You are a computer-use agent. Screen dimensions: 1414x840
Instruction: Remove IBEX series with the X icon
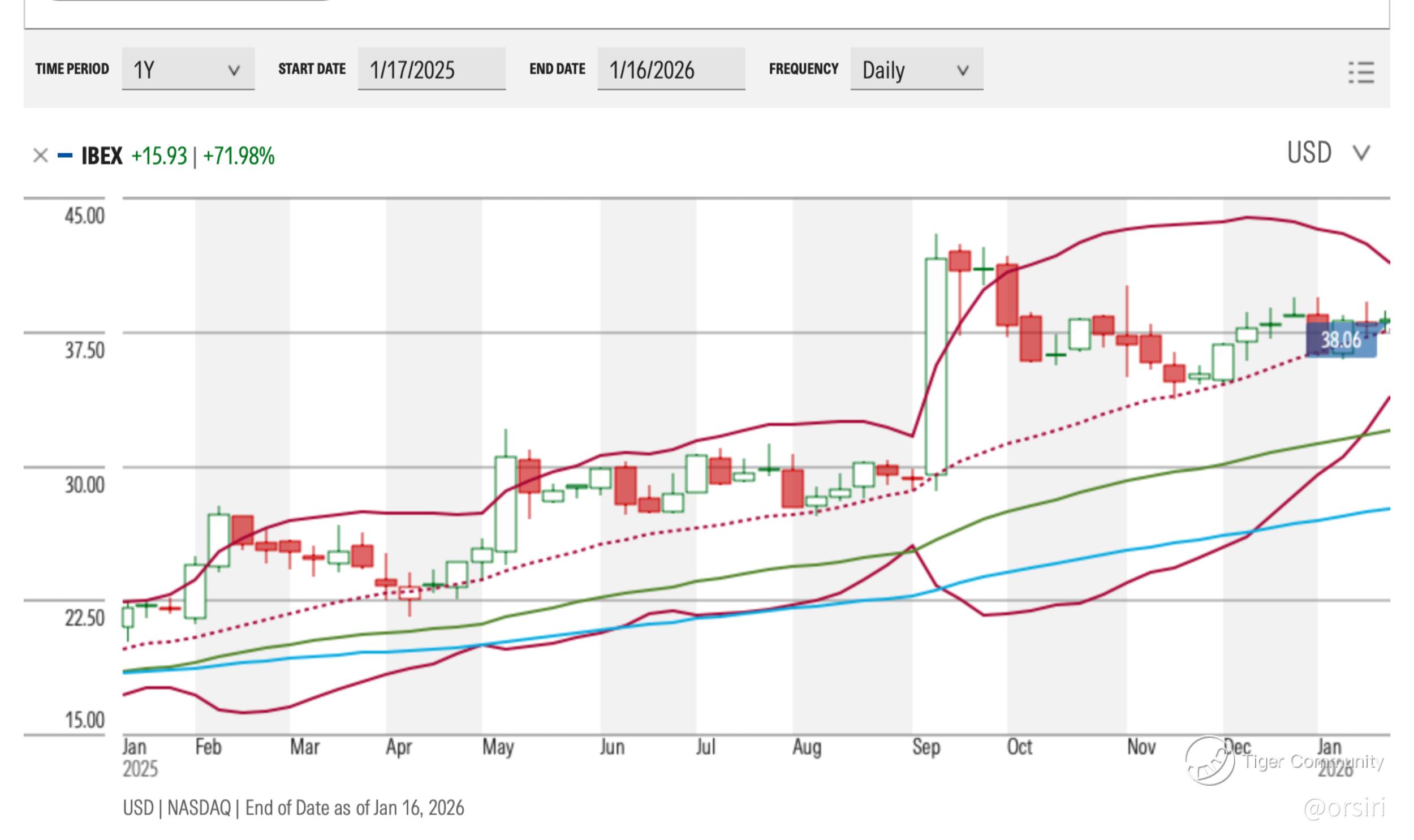coord(40,156)
